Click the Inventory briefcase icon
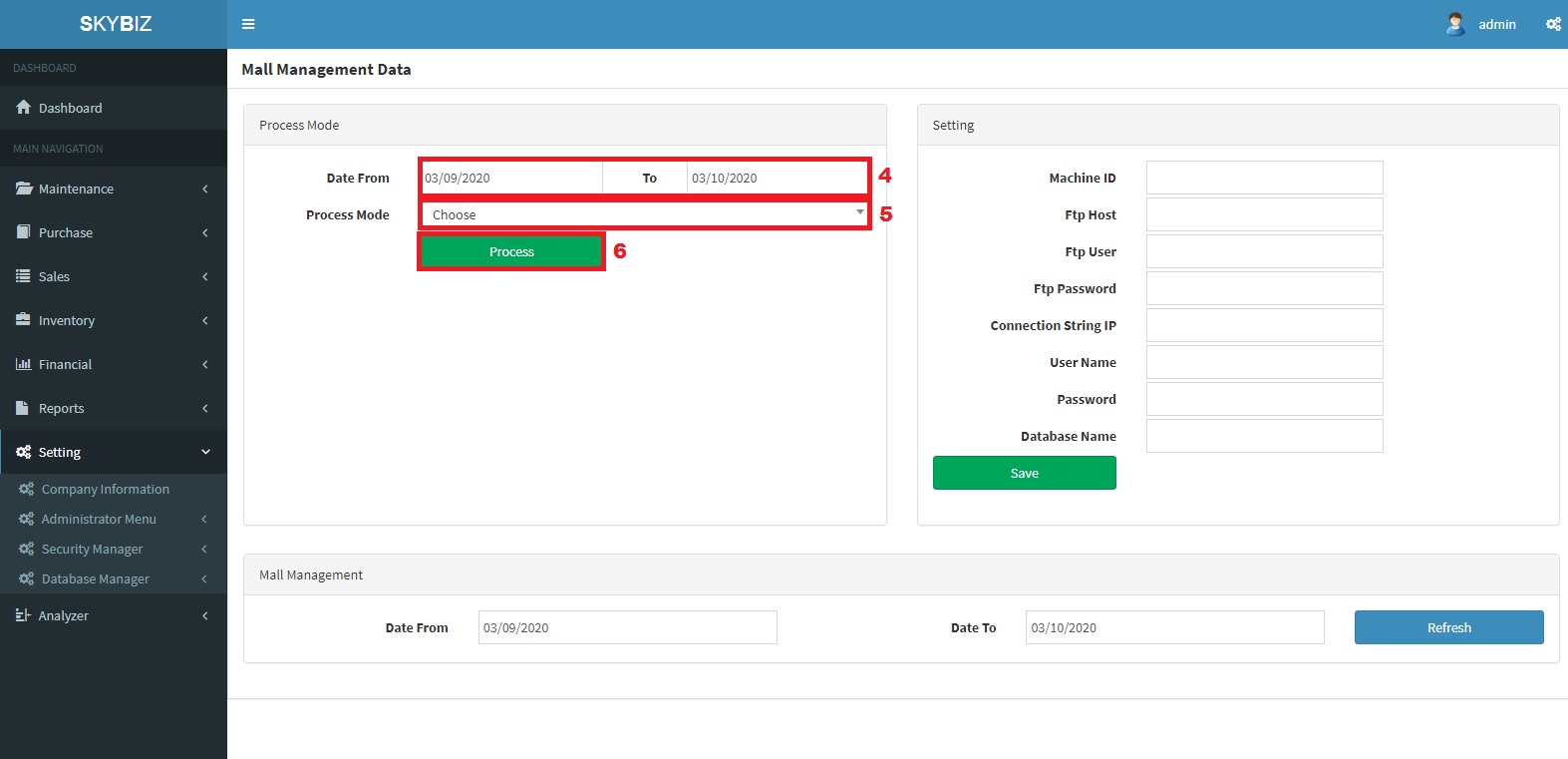Viewport: 1568px width, 759px height. (x=24, y=320)
